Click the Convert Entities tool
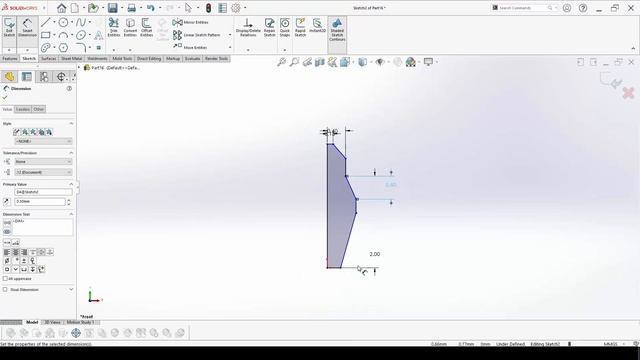The image size is (640, 360). (130, 28)
